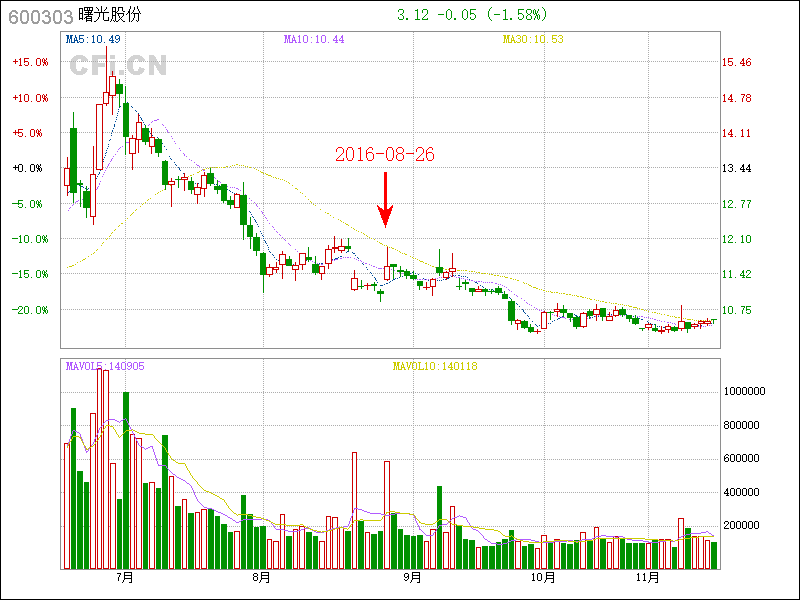Jump to 9月 on the time axis
This screenshot has height=600, width=800.
(412, 578)
